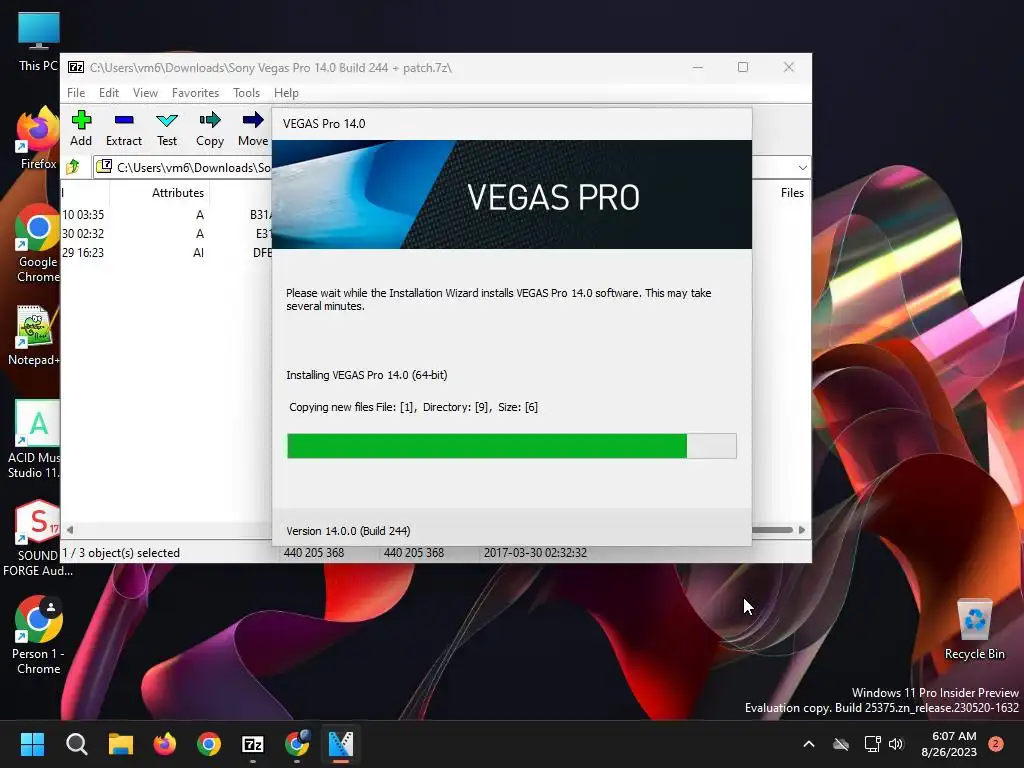Open the Windows Start menu
This screenshot has width=1024, height=768.
tap(32, 744)
